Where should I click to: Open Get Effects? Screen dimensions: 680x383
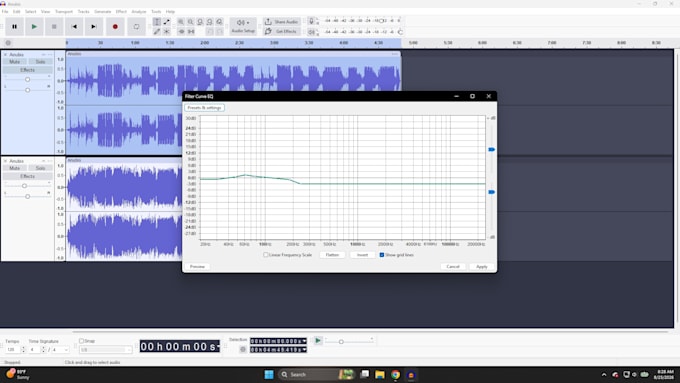pyautogui.click(x=282, y=31)
